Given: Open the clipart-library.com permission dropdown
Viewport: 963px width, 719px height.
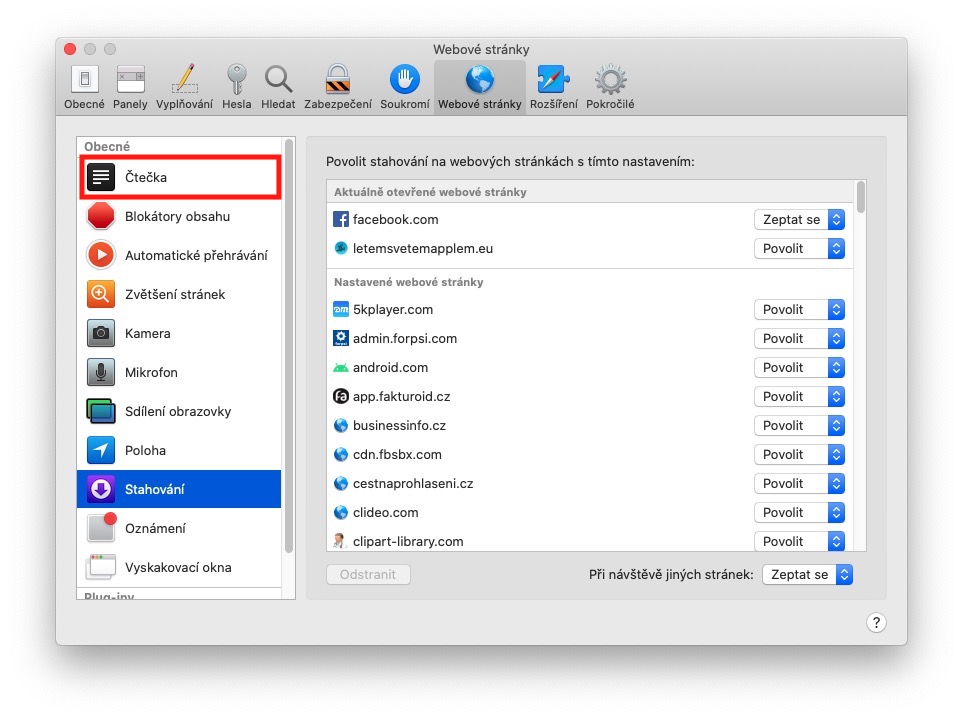Looking at the screenshot, I should point(799,541).
